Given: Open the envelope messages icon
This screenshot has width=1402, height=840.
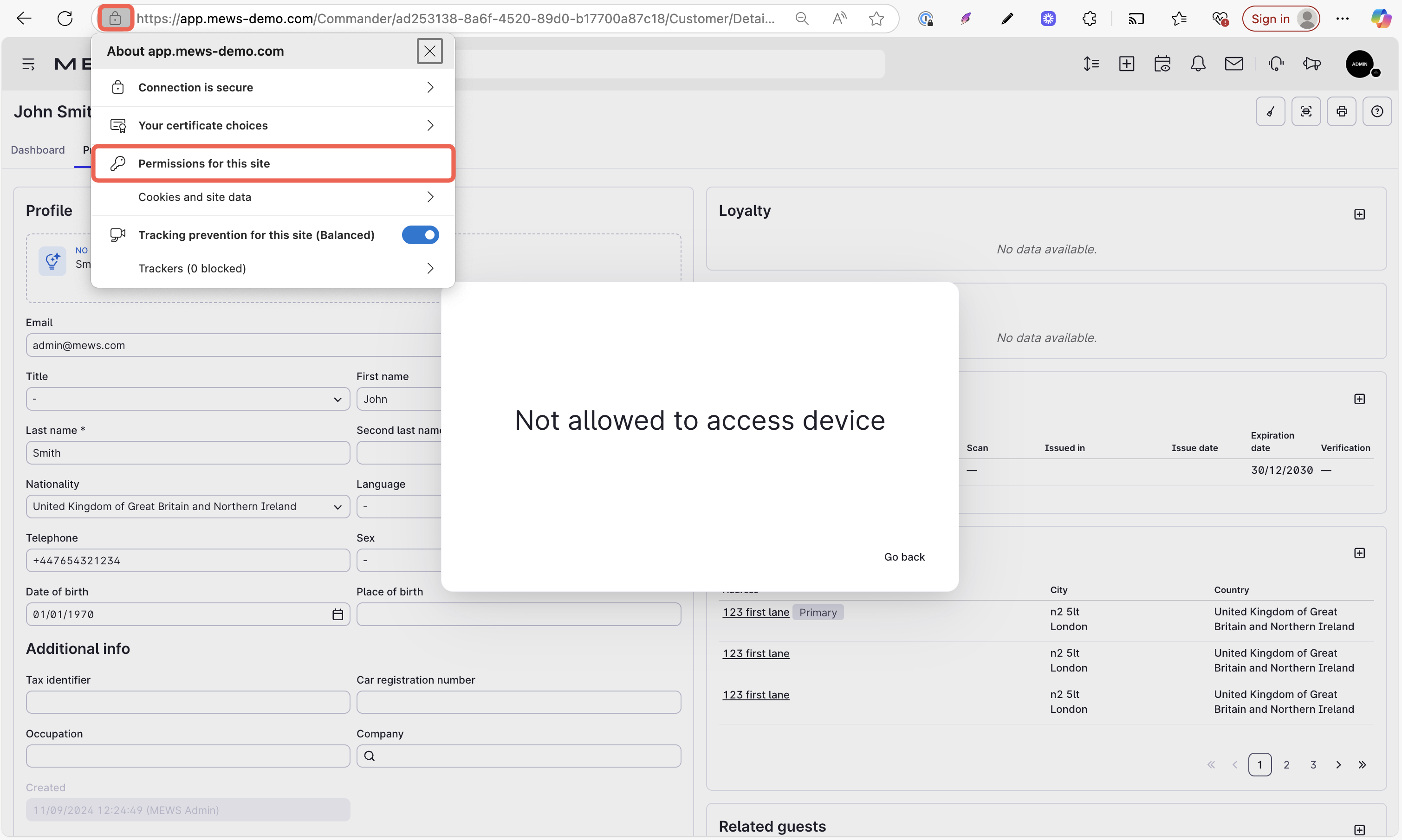Looking at the screenshot, I should click(x=1233, y=64).
